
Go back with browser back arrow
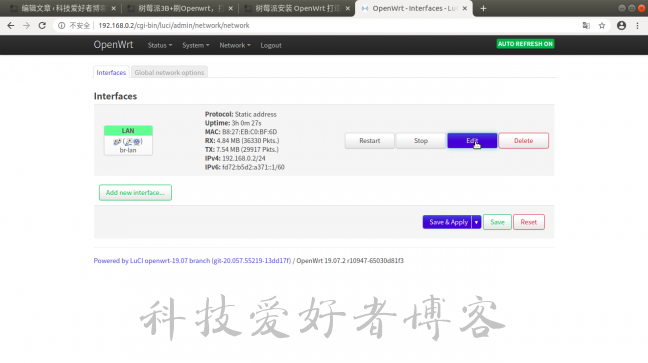coord(11,26)
